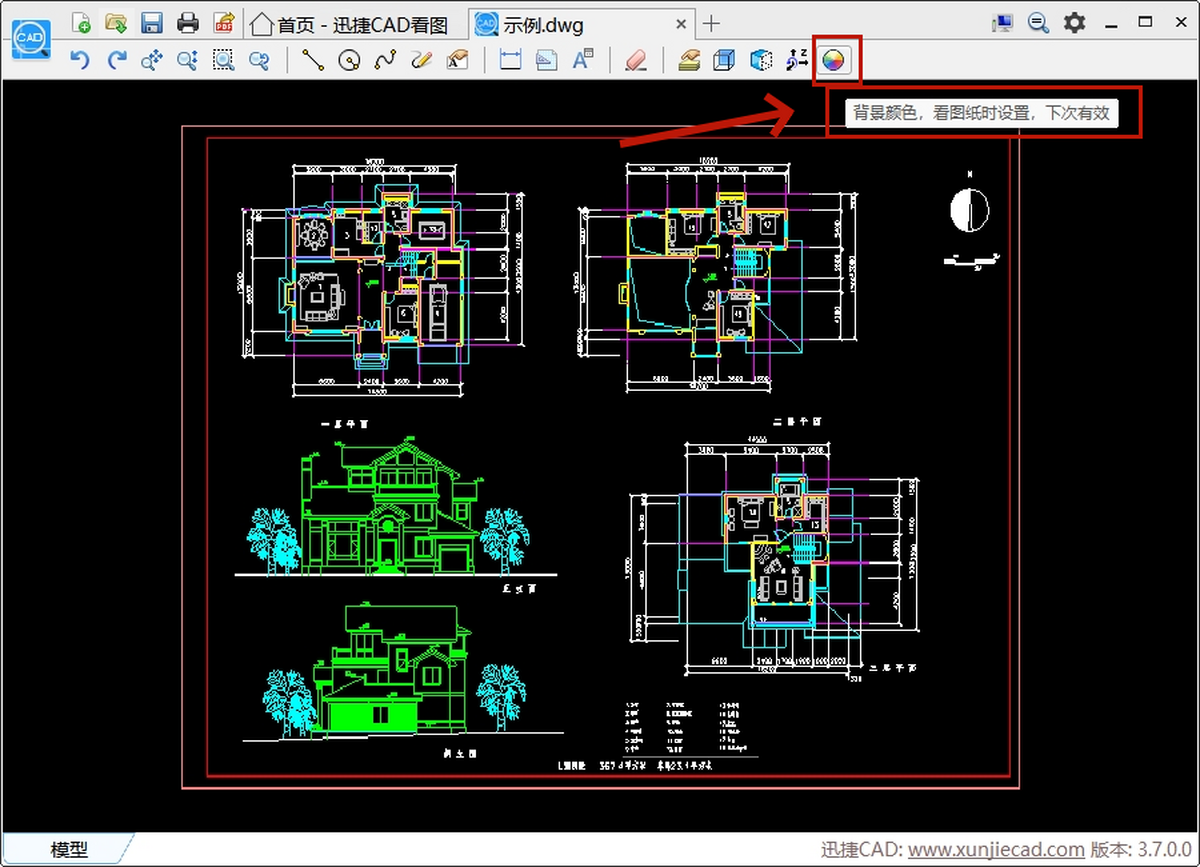Viewport: 1200px width, 867px height.
Task: Add a new tab with plus button
Action: pyautogui.click(x=711, y=24)
